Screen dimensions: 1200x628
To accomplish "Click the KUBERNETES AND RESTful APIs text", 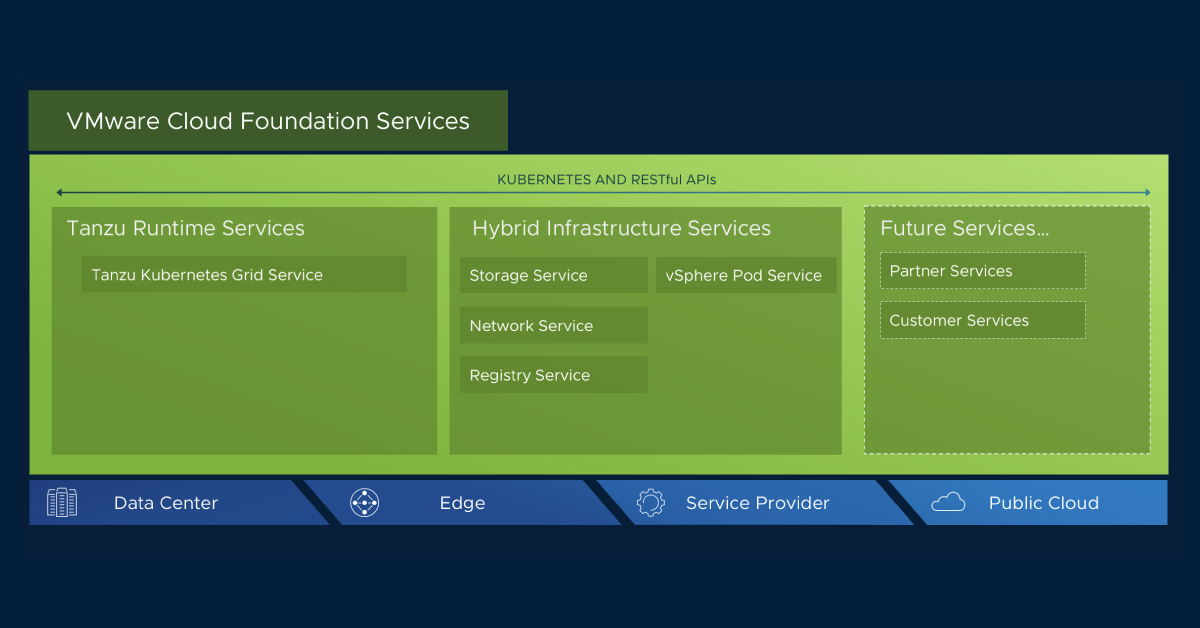I will 607,180.
